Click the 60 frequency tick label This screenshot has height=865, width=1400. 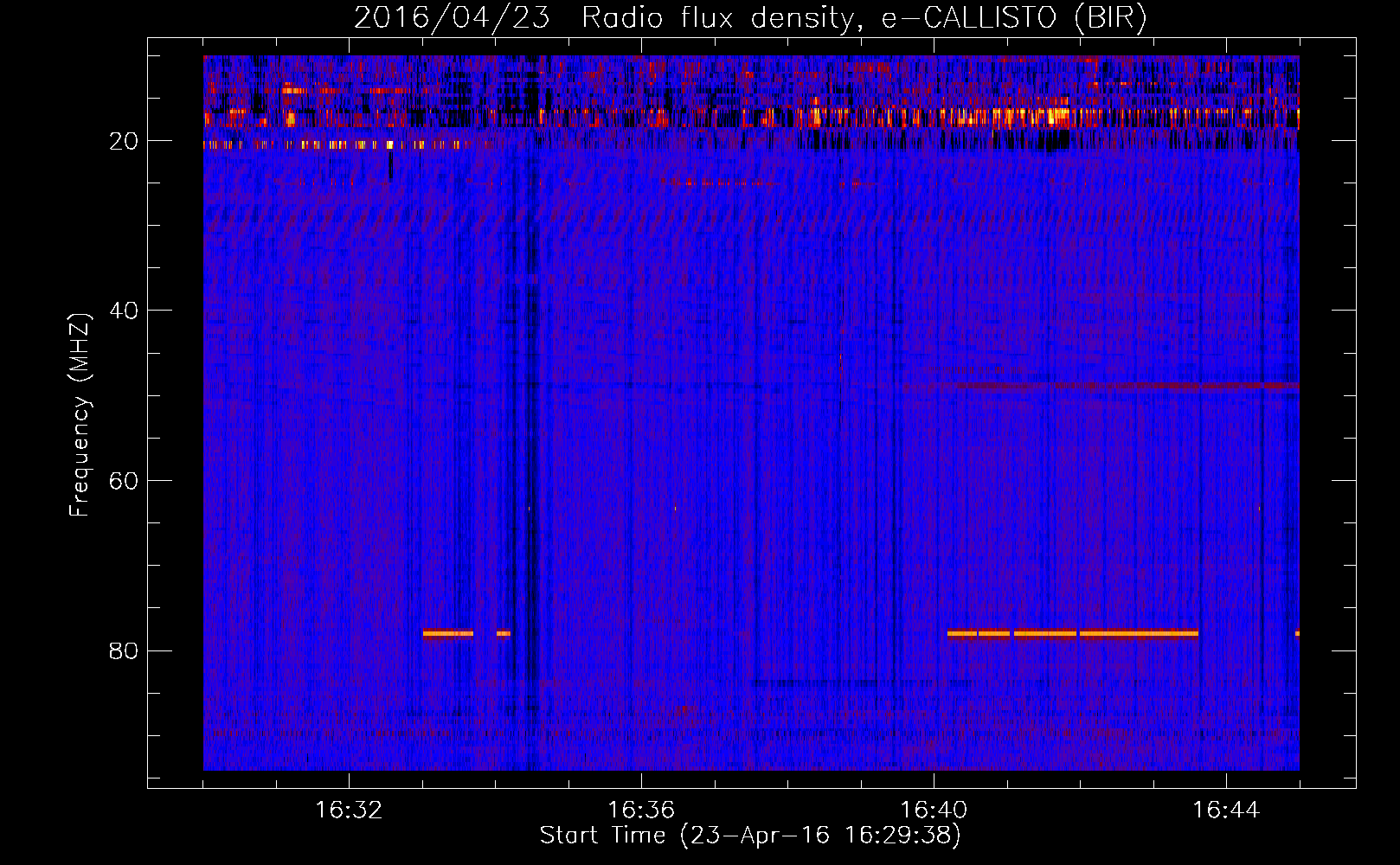(124, 481)
